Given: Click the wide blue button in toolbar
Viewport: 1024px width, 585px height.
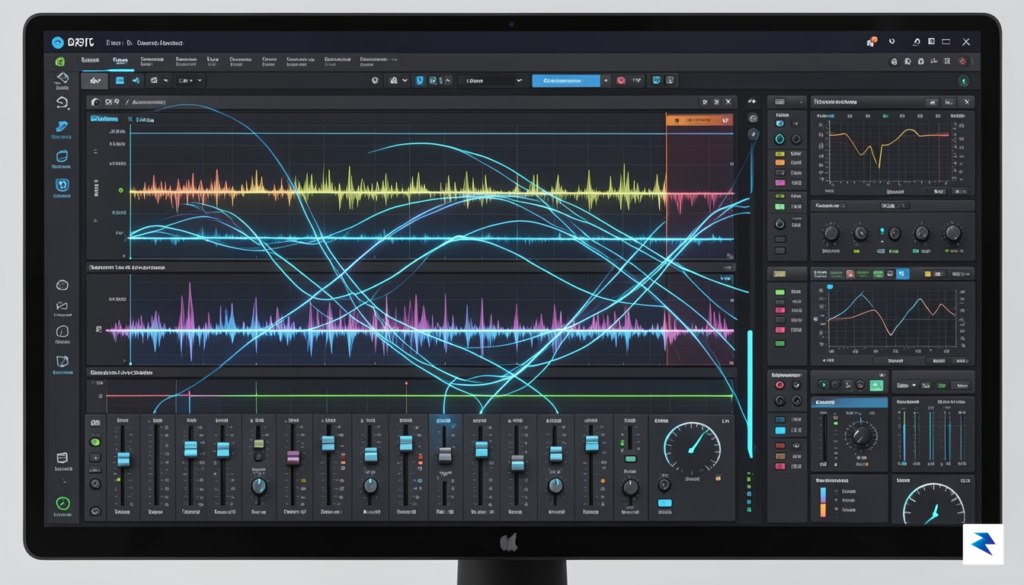Looking at the screenshot, I should pyautogui.click(x=566, y=80).
